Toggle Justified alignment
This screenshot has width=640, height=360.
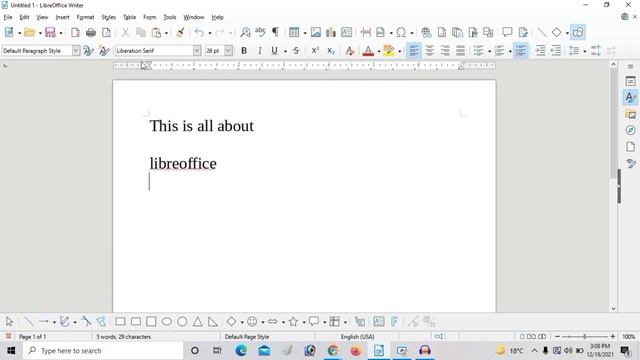point(460,51)
